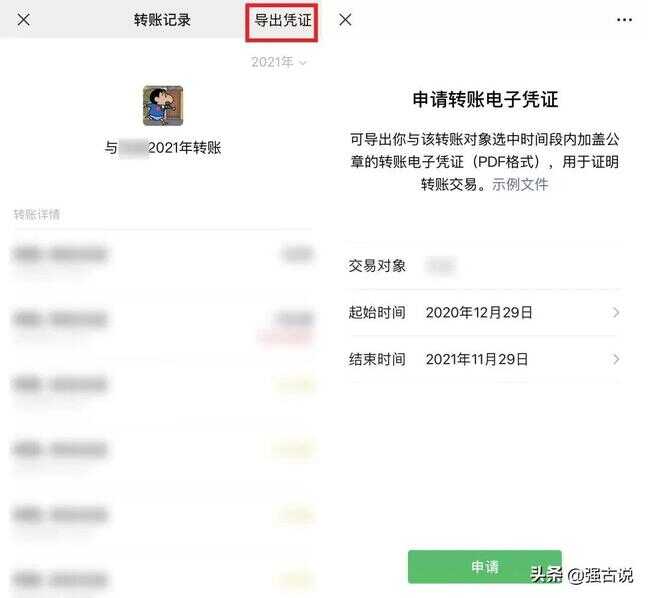Open the 起始时间 chevron arrow
Screen dimensions: 648x598
pos(616,312)
